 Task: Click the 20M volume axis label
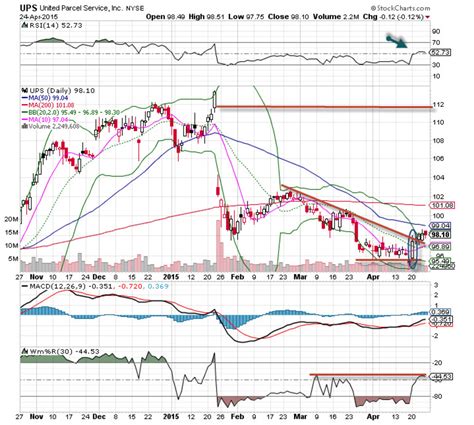[x=11, y=220]
